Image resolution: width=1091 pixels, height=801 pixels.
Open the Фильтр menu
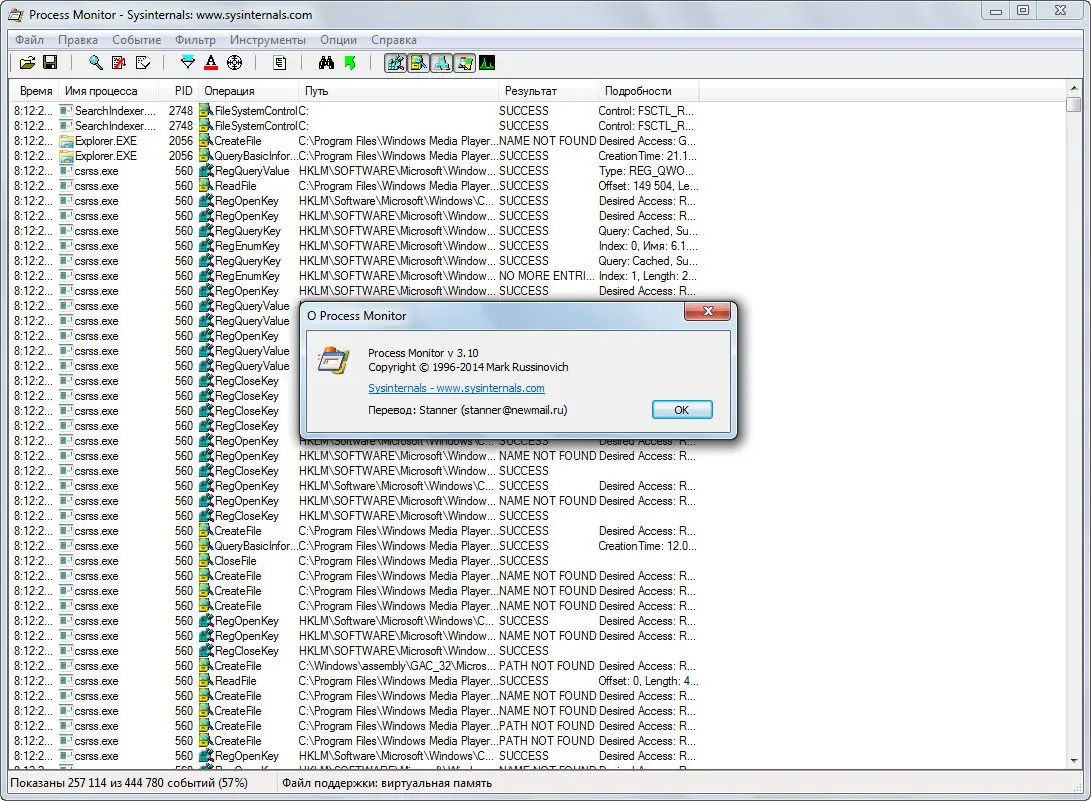(x=196, y=40)
